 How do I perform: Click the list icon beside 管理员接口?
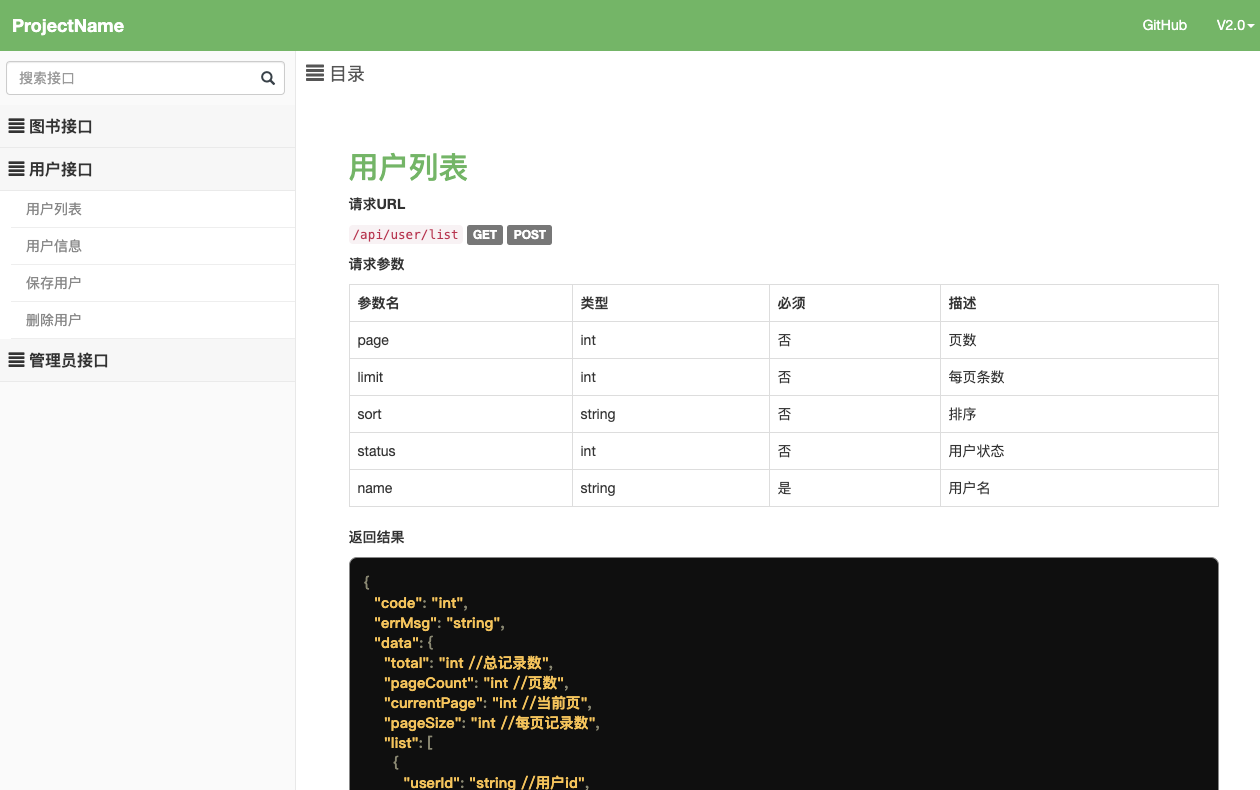click(16, 360)
